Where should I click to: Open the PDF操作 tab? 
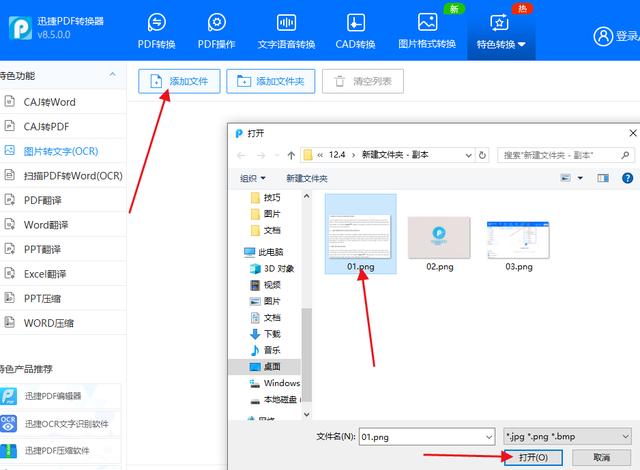(216, 31)
